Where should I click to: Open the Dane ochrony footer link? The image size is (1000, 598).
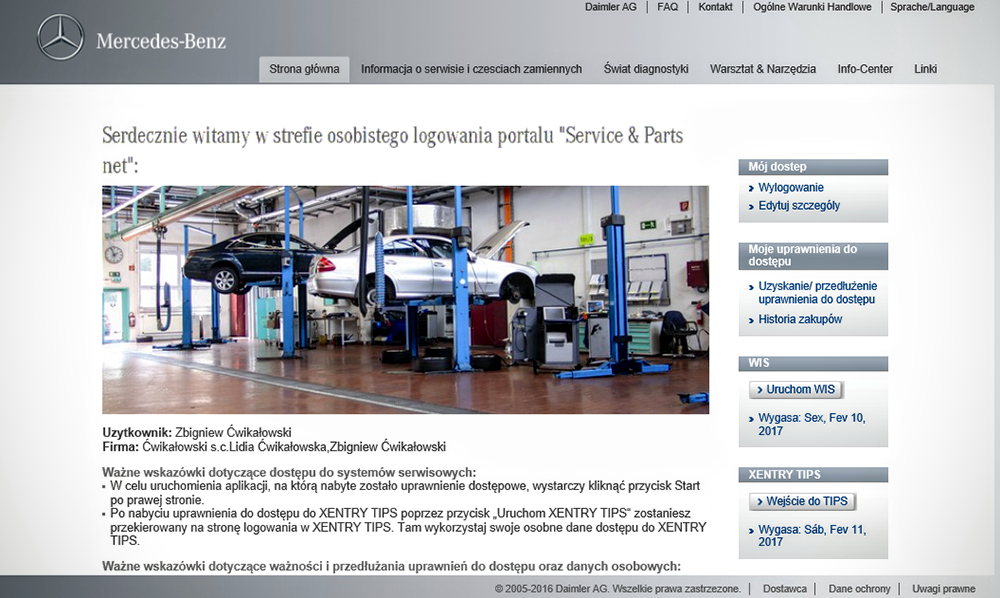click(859, 589)
